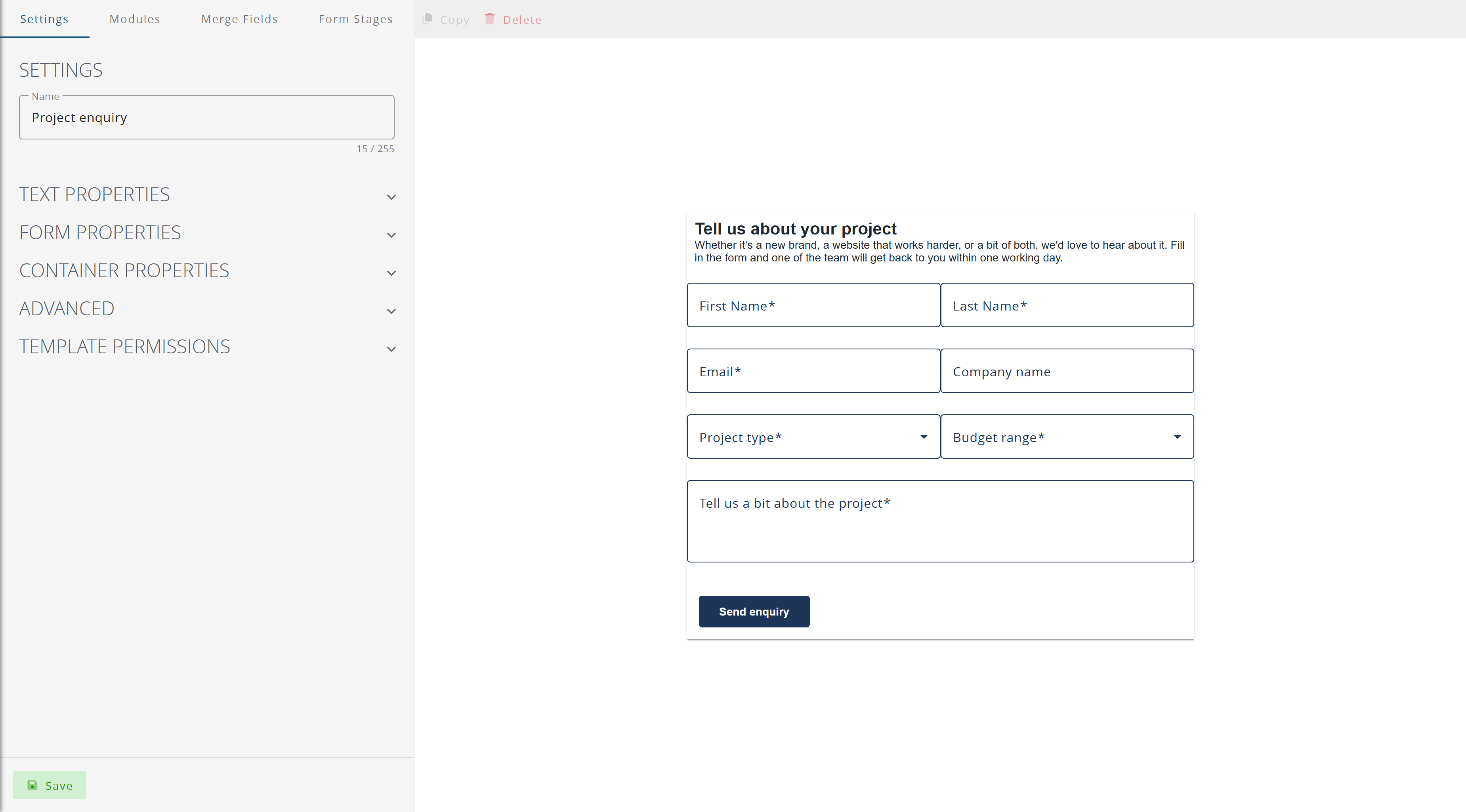The width and height of the screenshot is (1466, 812).
Task: Click the Email field in the form
Action: click(813, 371)
